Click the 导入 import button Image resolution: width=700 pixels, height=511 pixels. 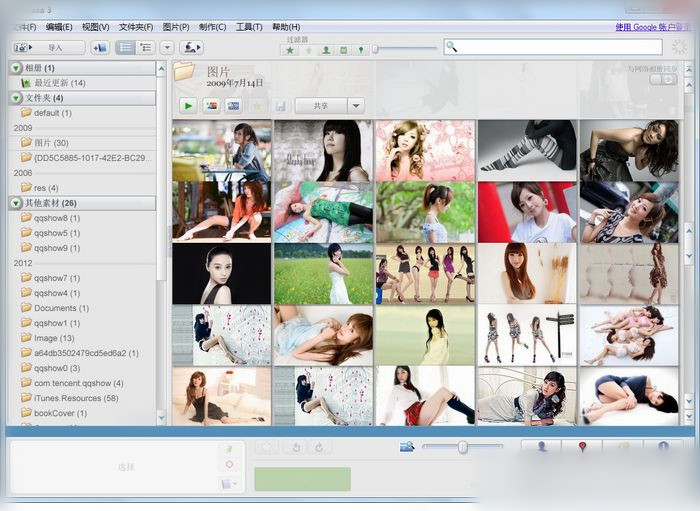48,47
